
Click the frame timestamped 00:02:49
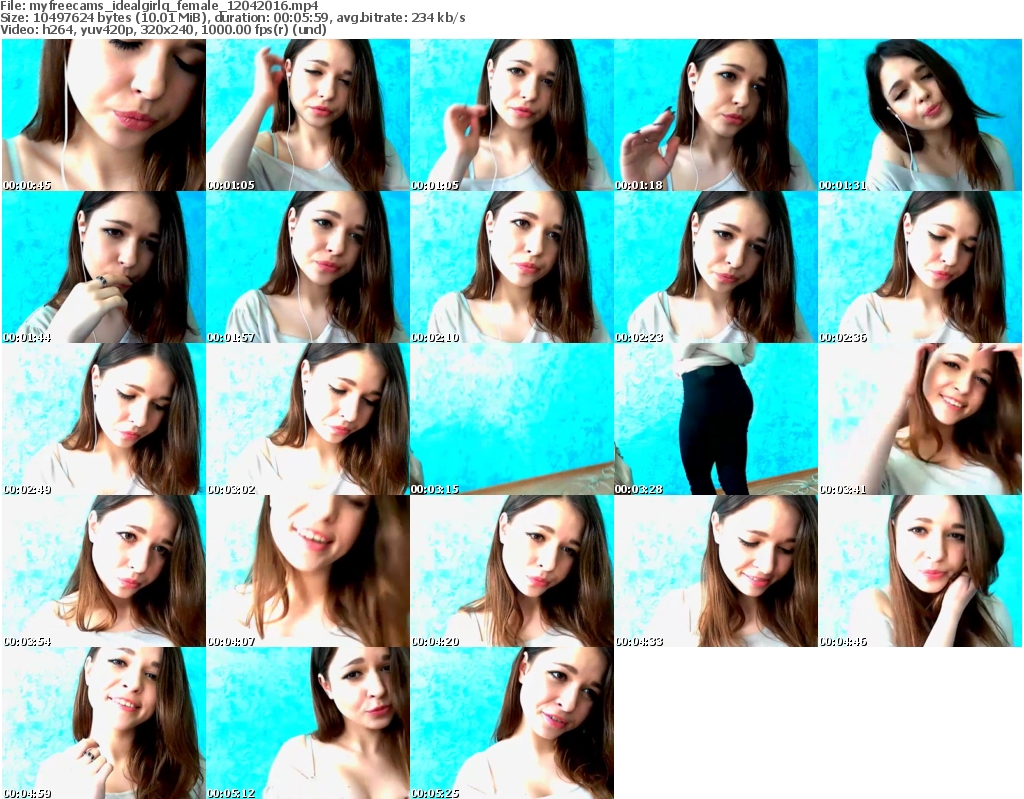pyautogui.click(x=103, y=419)
